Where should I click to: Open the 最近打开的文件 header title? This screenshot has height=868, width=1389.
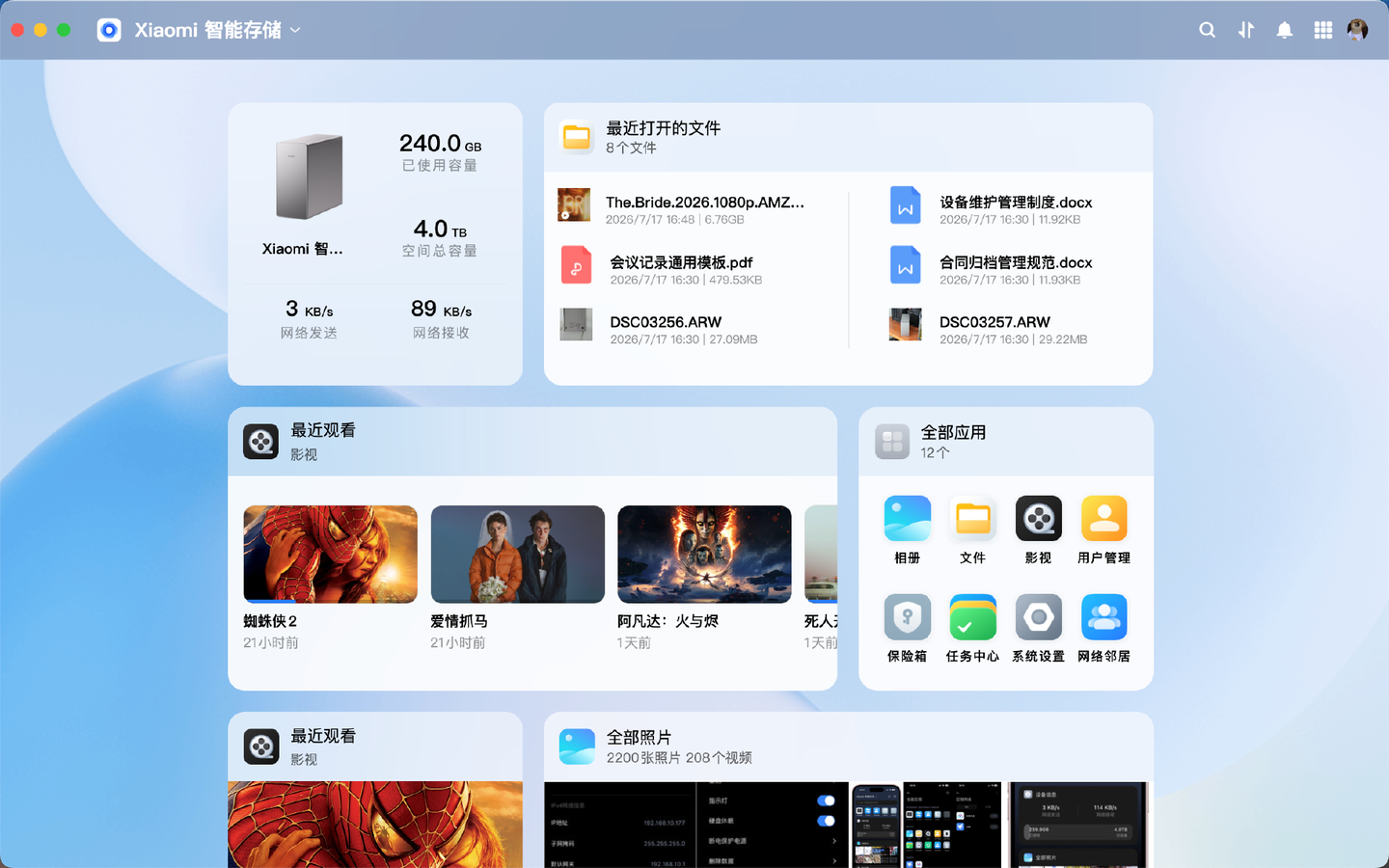click(663, 128)
